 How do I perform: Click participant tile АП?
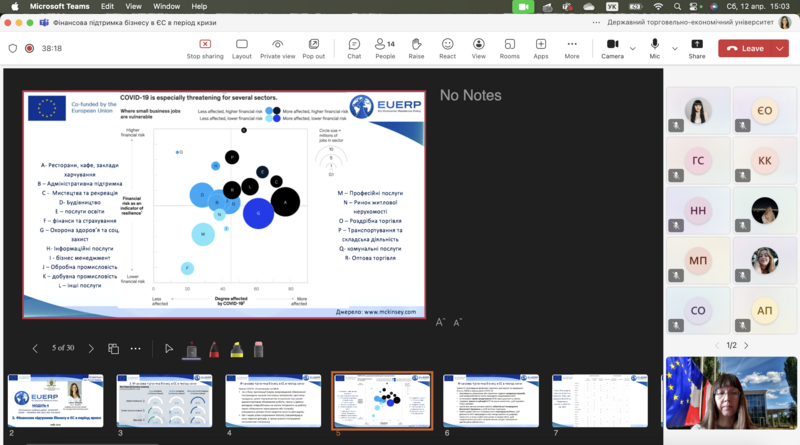click(764, 311)
